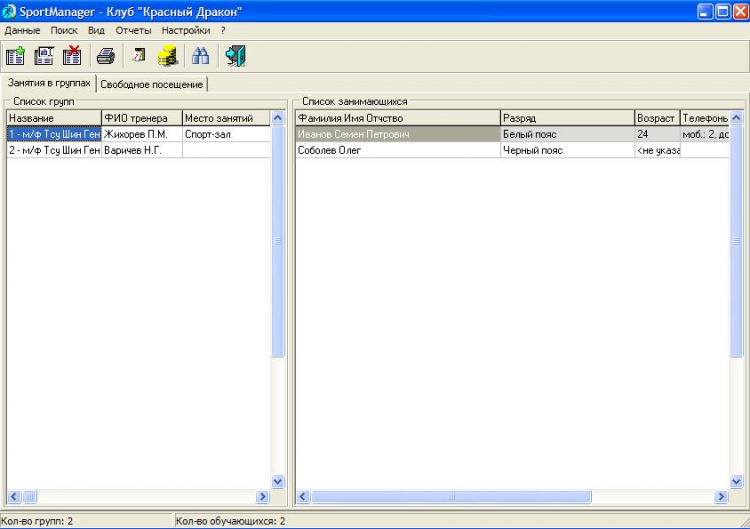Click groups list scroll up arrow

[x=277, y=118]
